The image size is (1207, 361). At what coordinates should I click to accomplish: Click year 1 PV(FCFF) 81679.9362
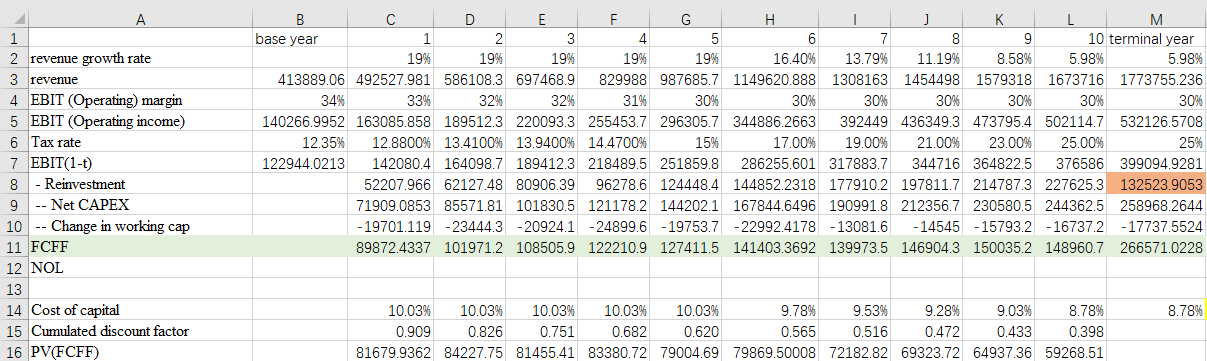click(391, 352)
